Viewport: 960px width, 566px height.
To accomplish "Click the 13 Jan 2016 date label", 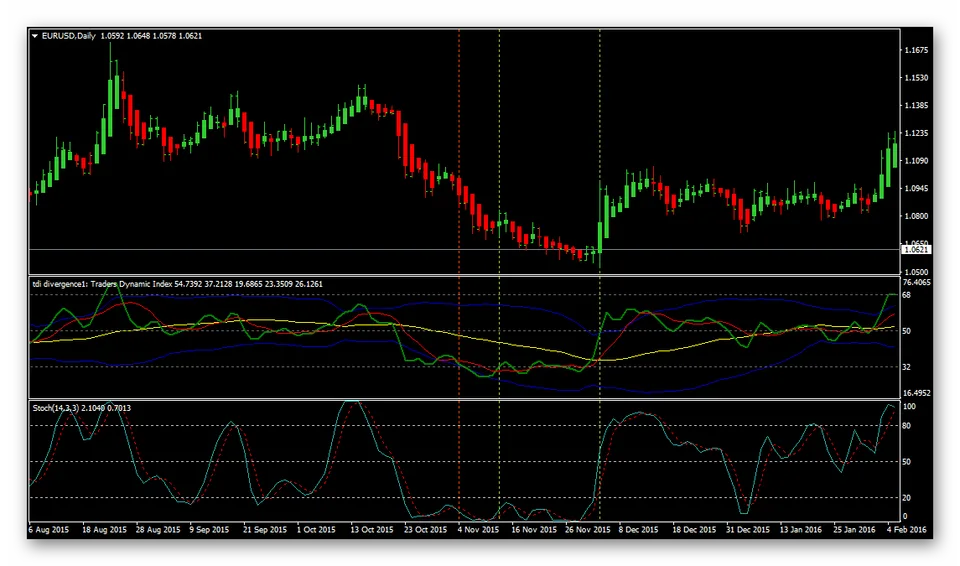I will point(801,529).
